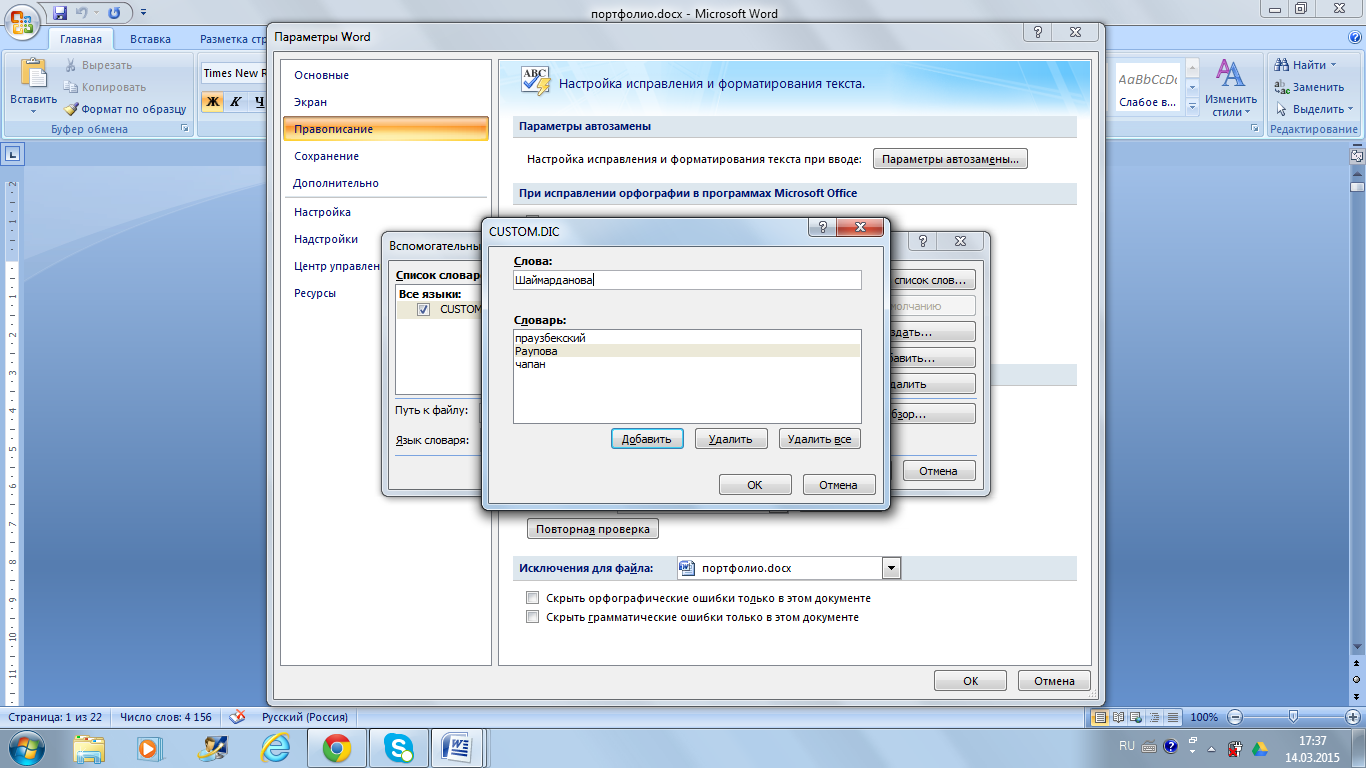Click zoom in plus button

point(1351,717)
